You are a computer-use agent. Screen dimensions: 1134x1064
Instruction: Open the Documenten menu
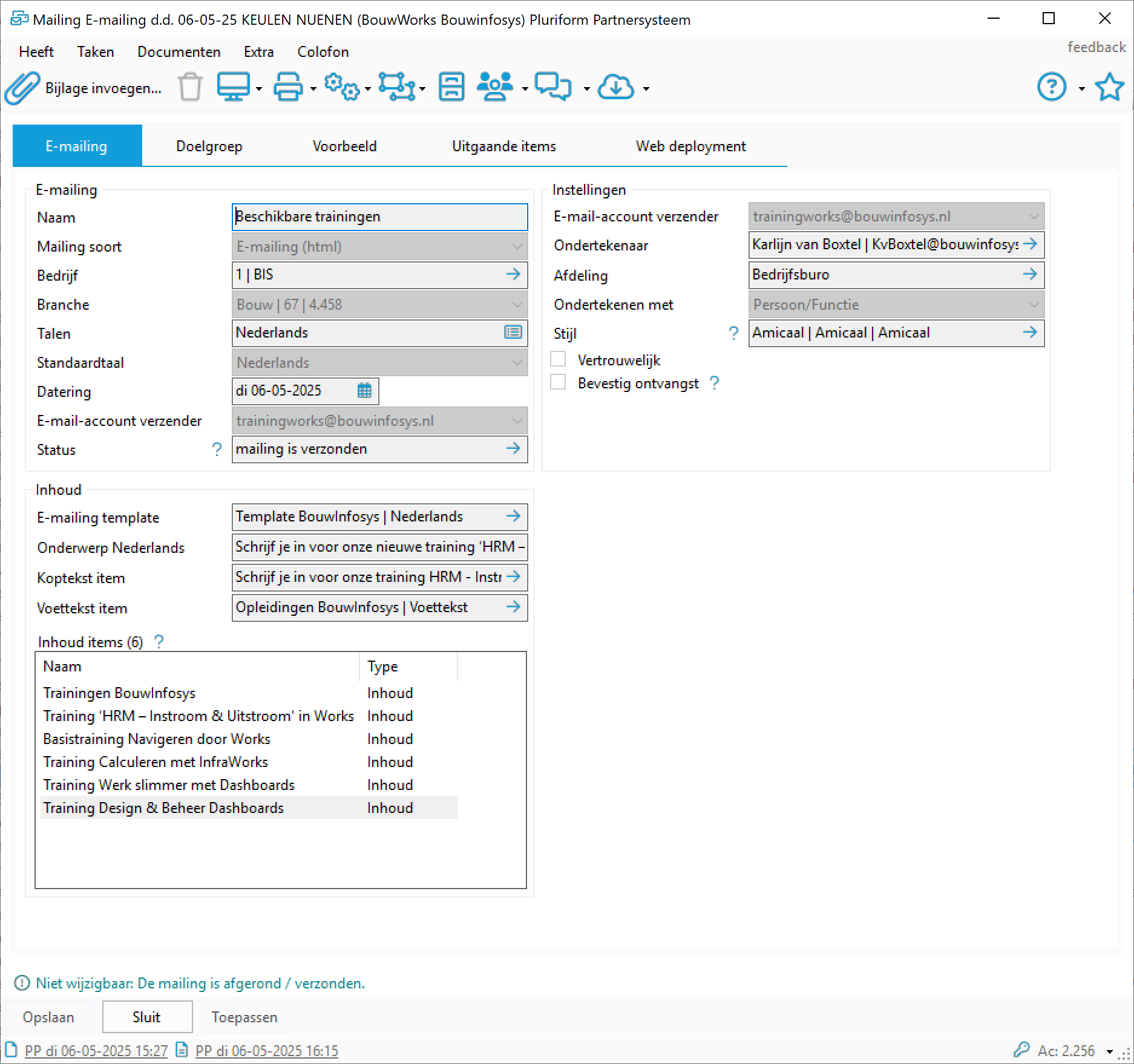tap(179, 52)
